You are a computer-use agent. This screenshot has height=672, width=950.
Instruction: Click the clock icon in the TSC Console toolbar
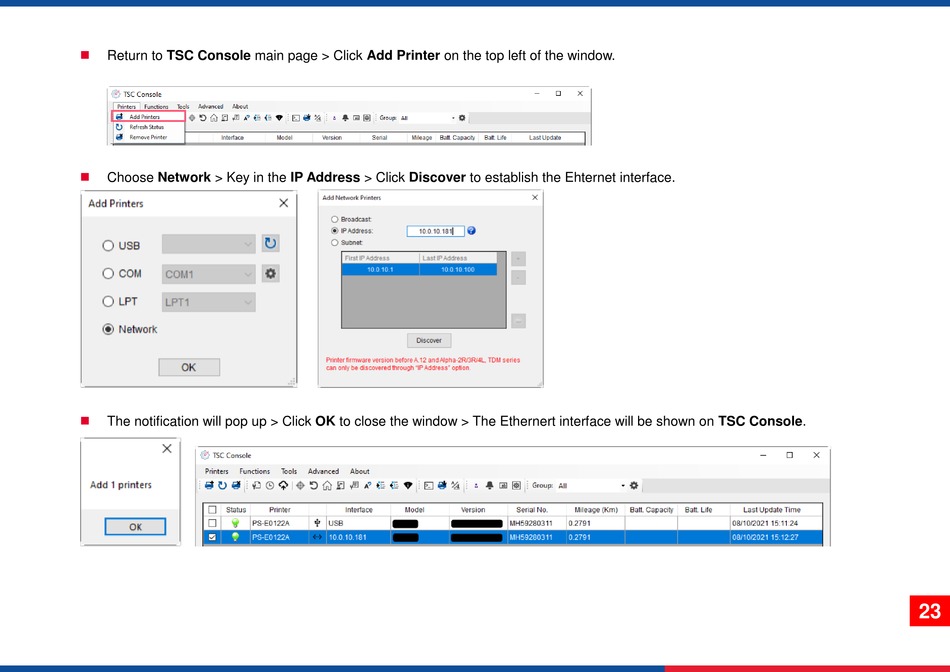click(x=270, y=485)
